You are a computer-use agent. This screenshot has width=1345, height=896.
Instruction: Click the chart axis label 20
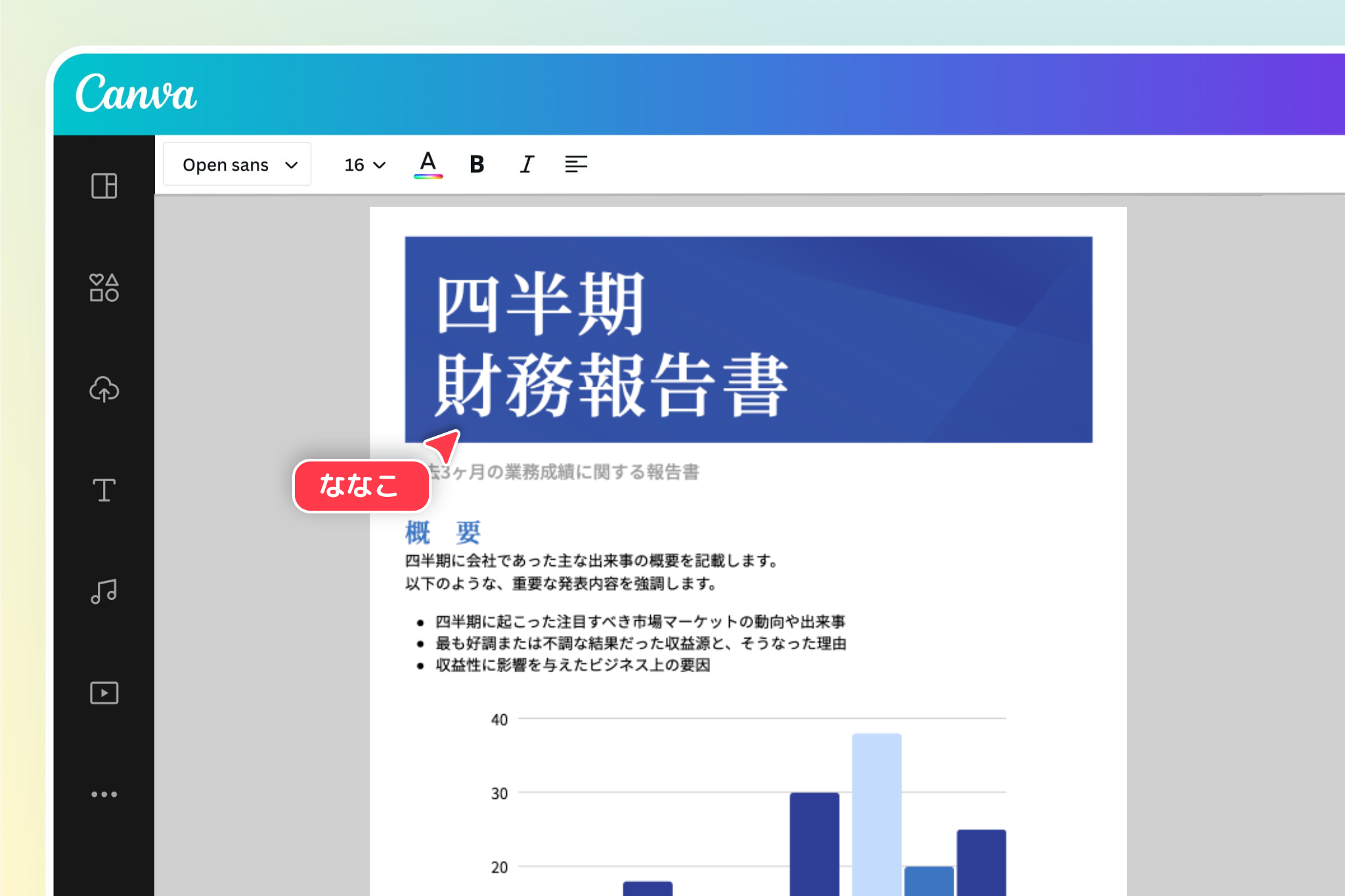(499, 867)
